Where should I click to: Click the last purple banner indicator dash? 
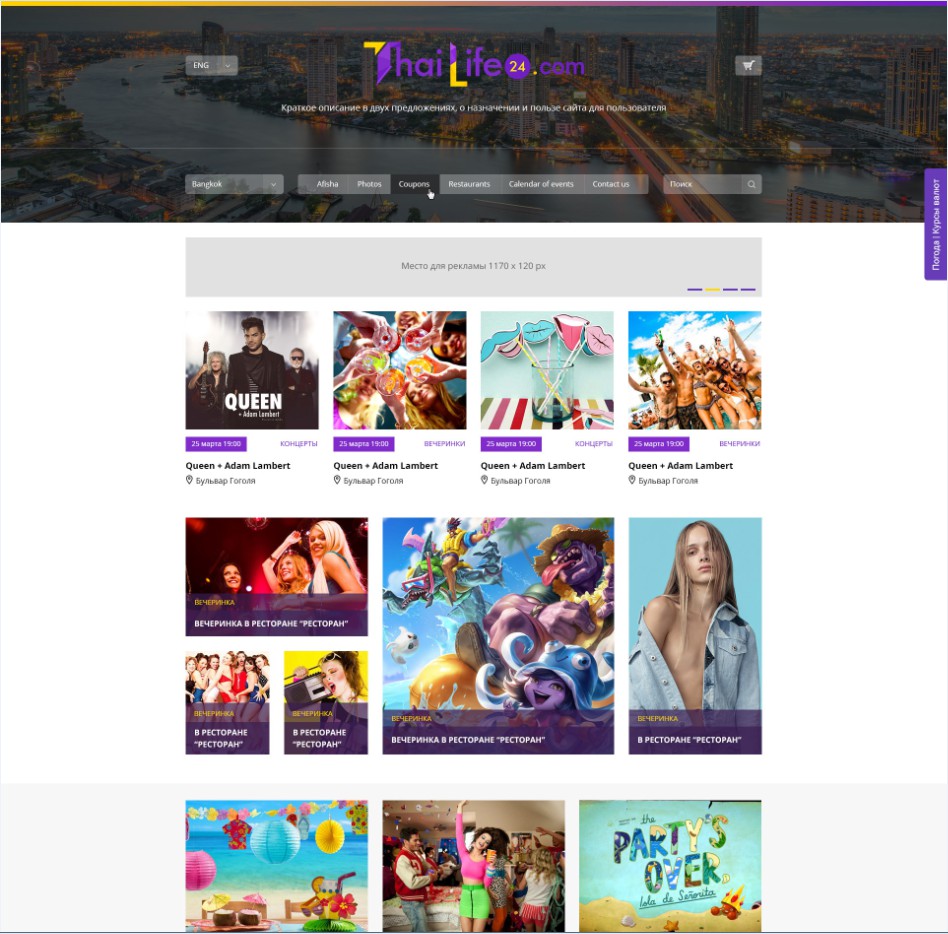click(748, 290)
